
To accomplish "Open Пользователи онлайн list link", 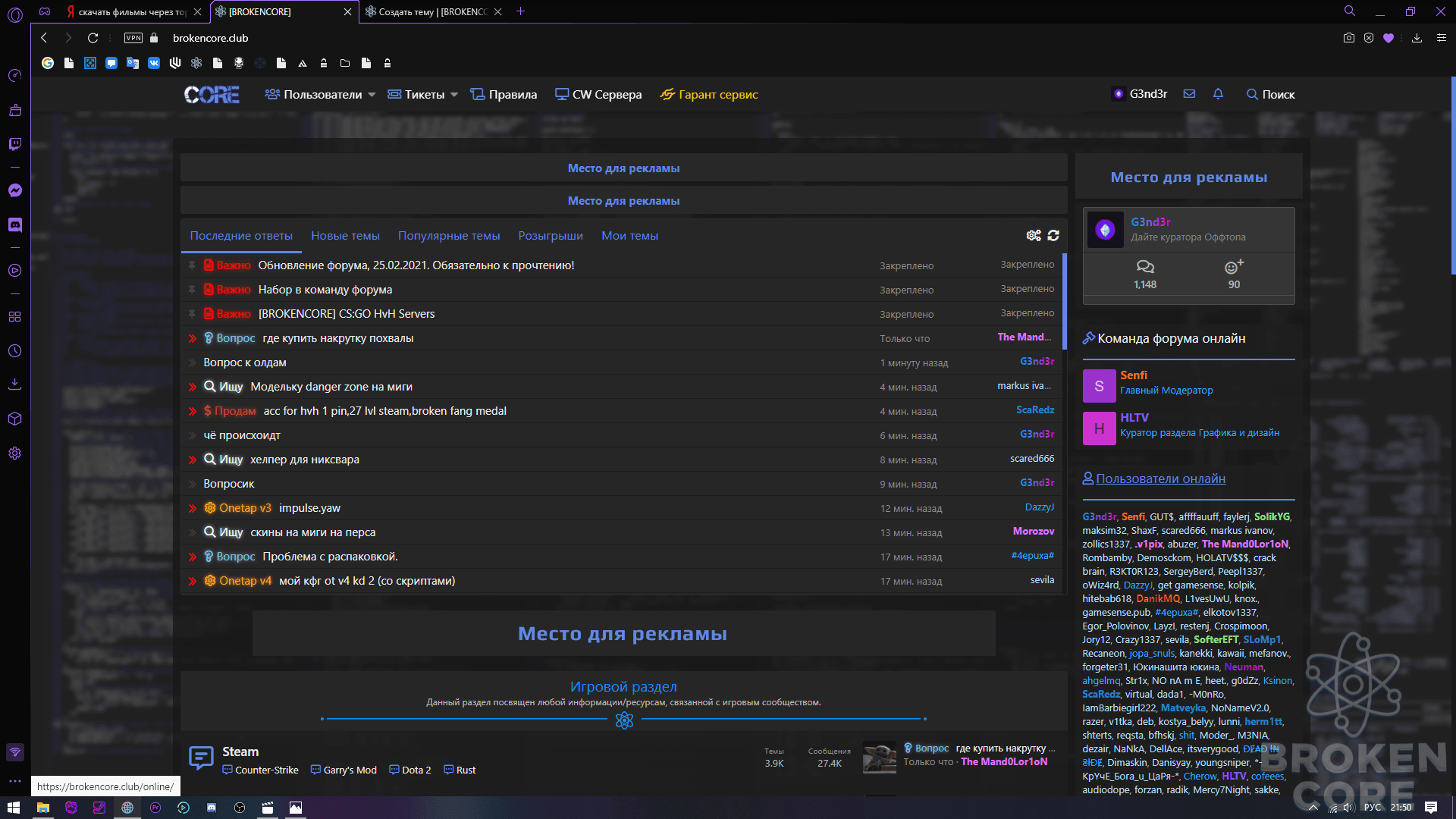I will click(x=1160, y=479).
